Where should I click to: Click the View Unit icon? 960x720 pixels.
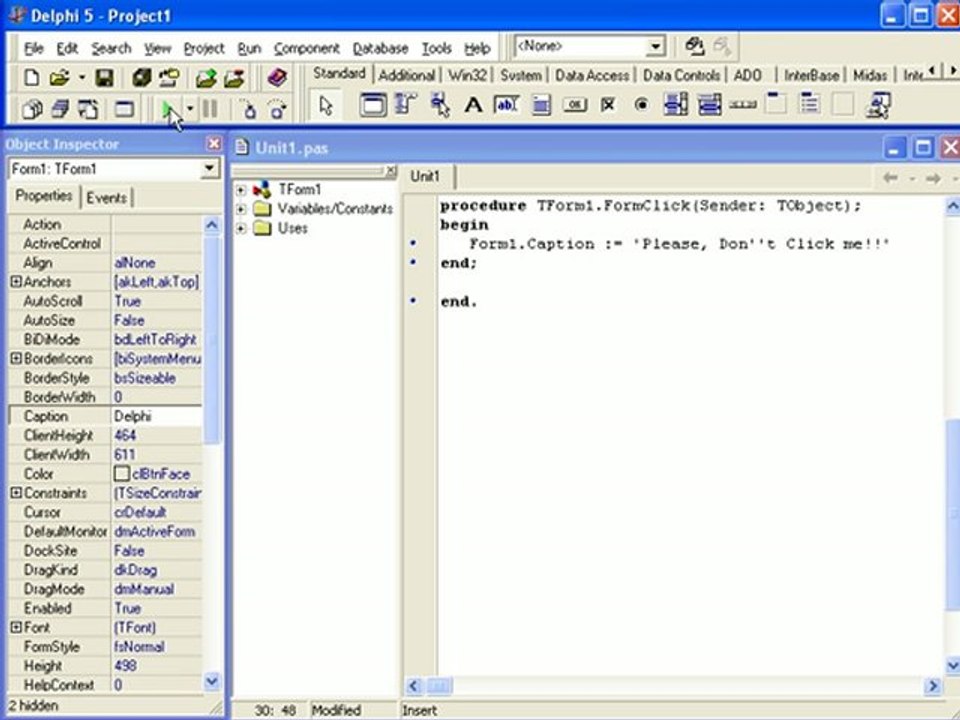click(32, 110)
